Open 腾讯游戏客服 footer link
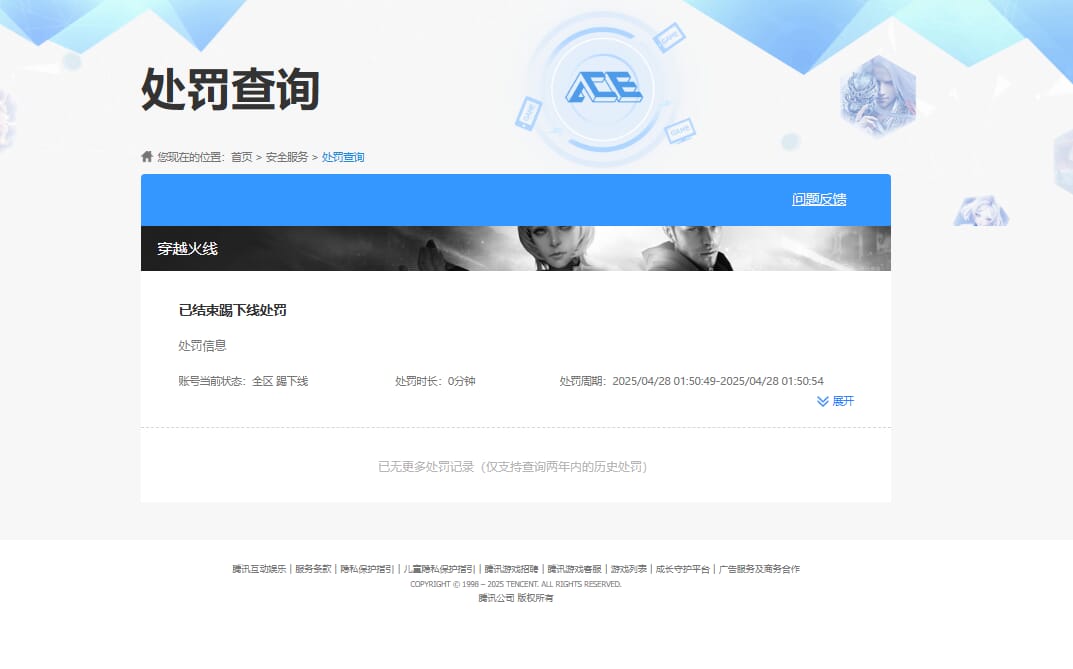 point(574,568)
